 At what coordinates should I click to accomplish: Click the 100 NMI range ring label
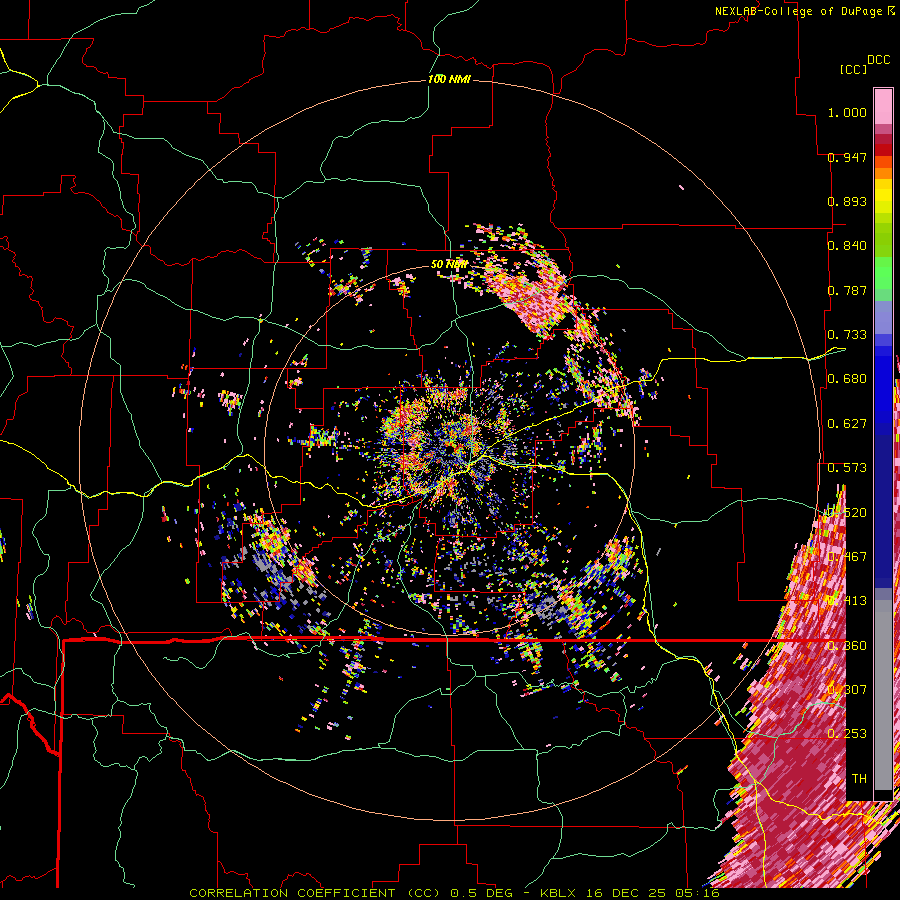coord(449,79)
